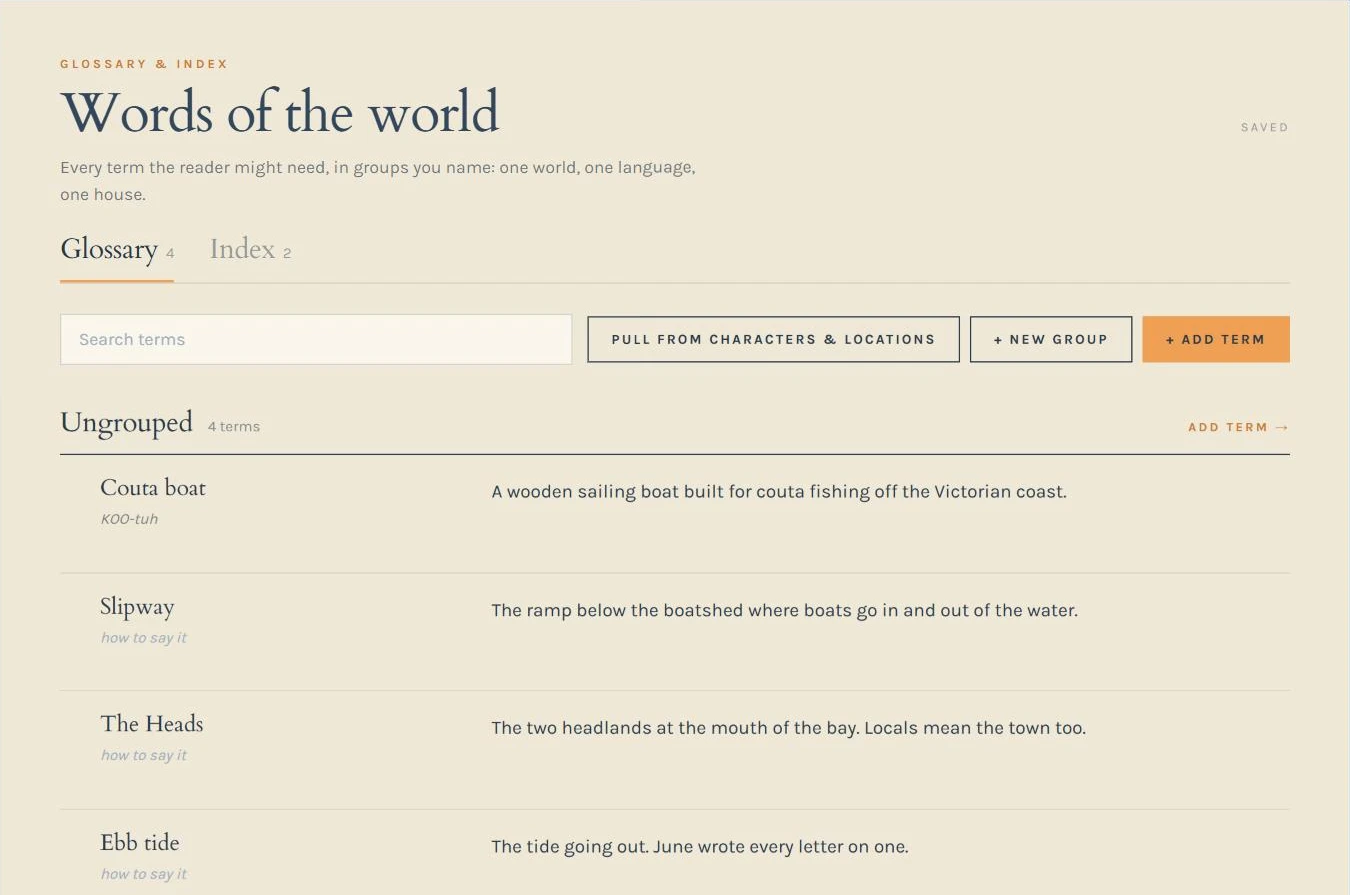Click the Glossary & Index breadcrumb label
The image size is (1350, 895).
coord(144,64)
